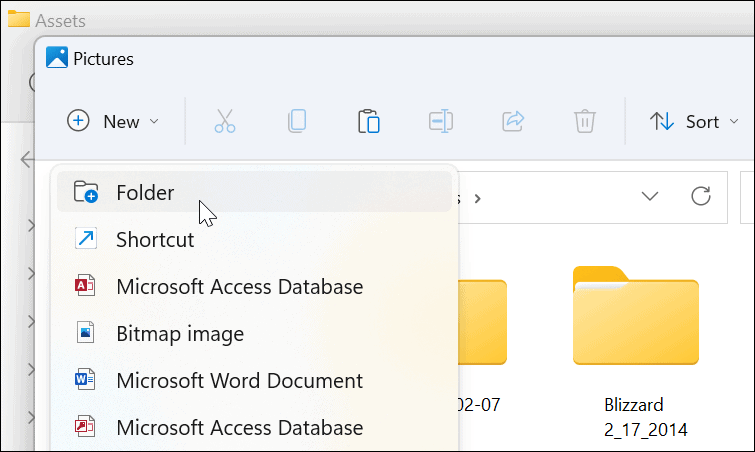Select the first Microsoft Access Database entry
This screenshot has height=452, width=755.
pos(239,287)
